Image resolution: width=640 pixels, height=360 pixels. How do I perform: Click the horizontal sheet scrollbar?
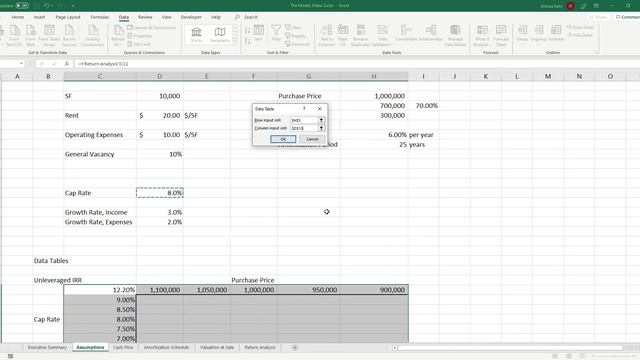[510, 348]
